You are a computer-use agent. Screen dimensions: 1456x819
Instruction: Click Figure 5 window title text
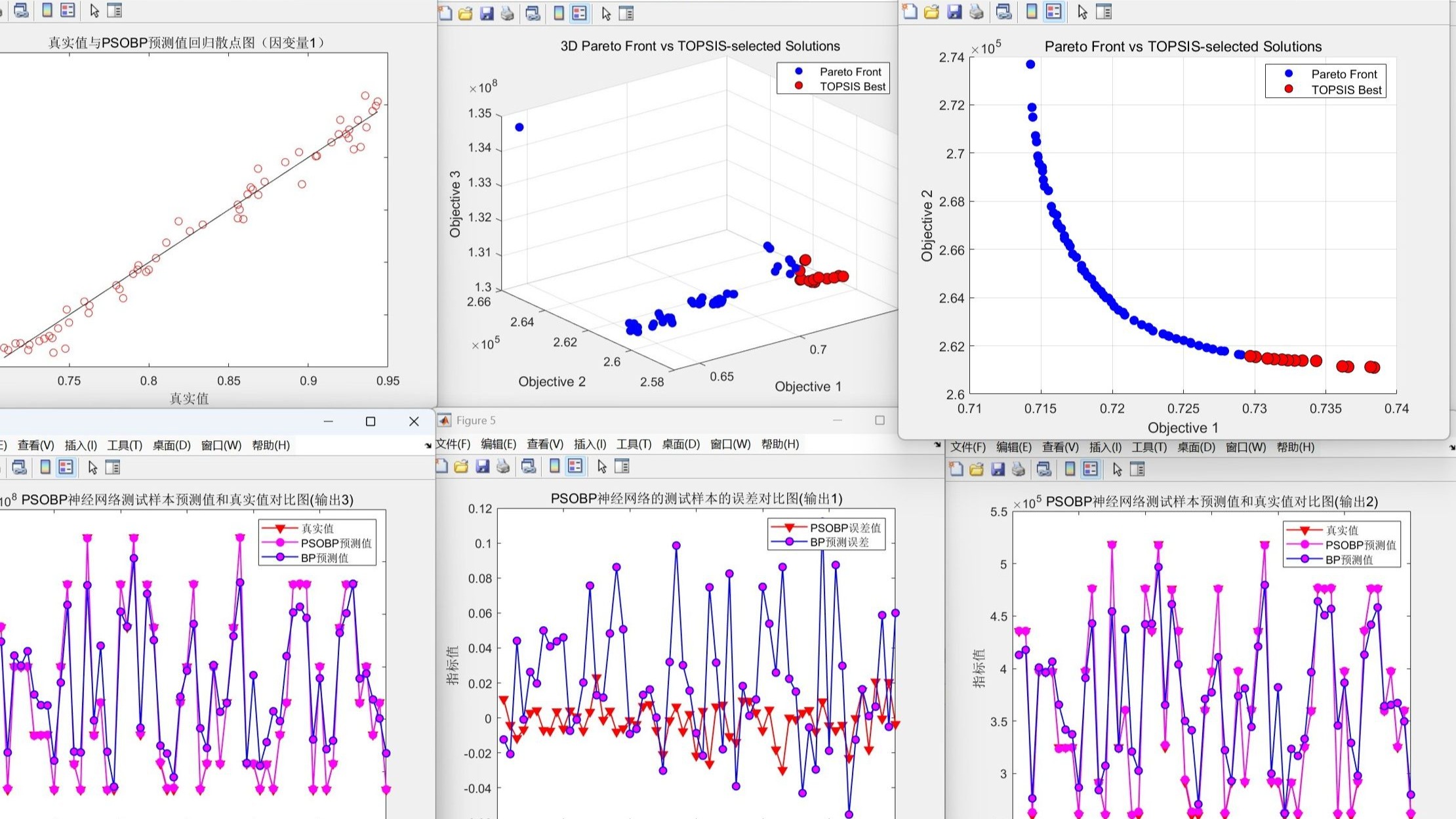point(475,421)
